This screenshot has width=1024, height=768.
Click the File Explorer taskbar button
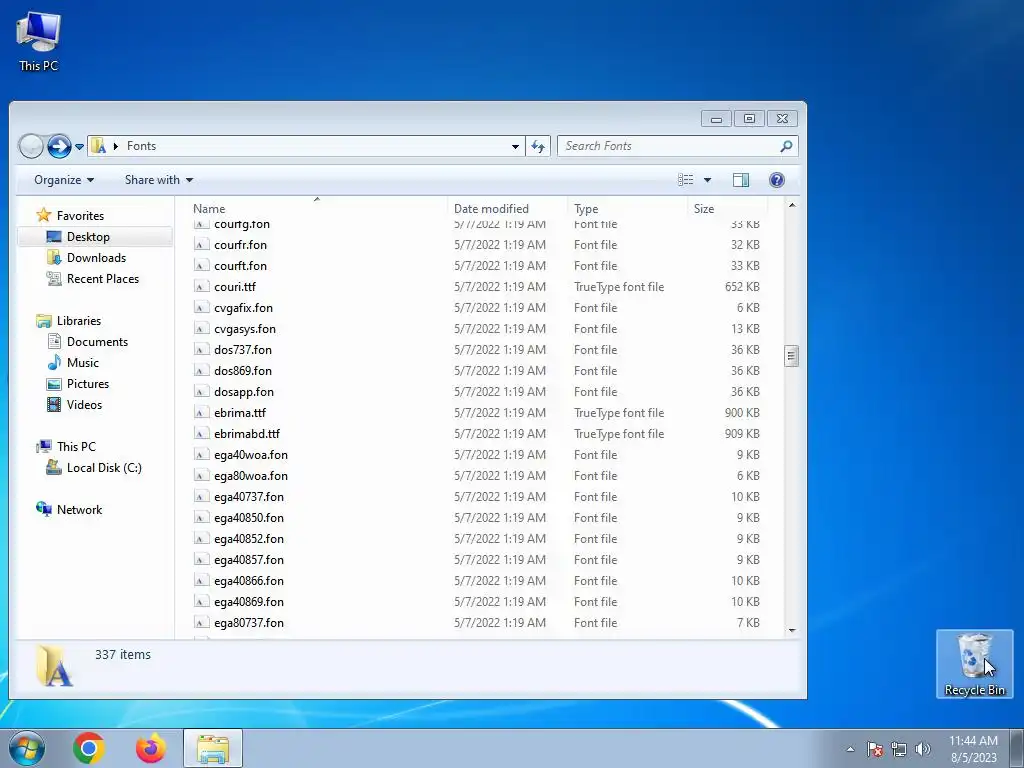(x=213, y=748)
